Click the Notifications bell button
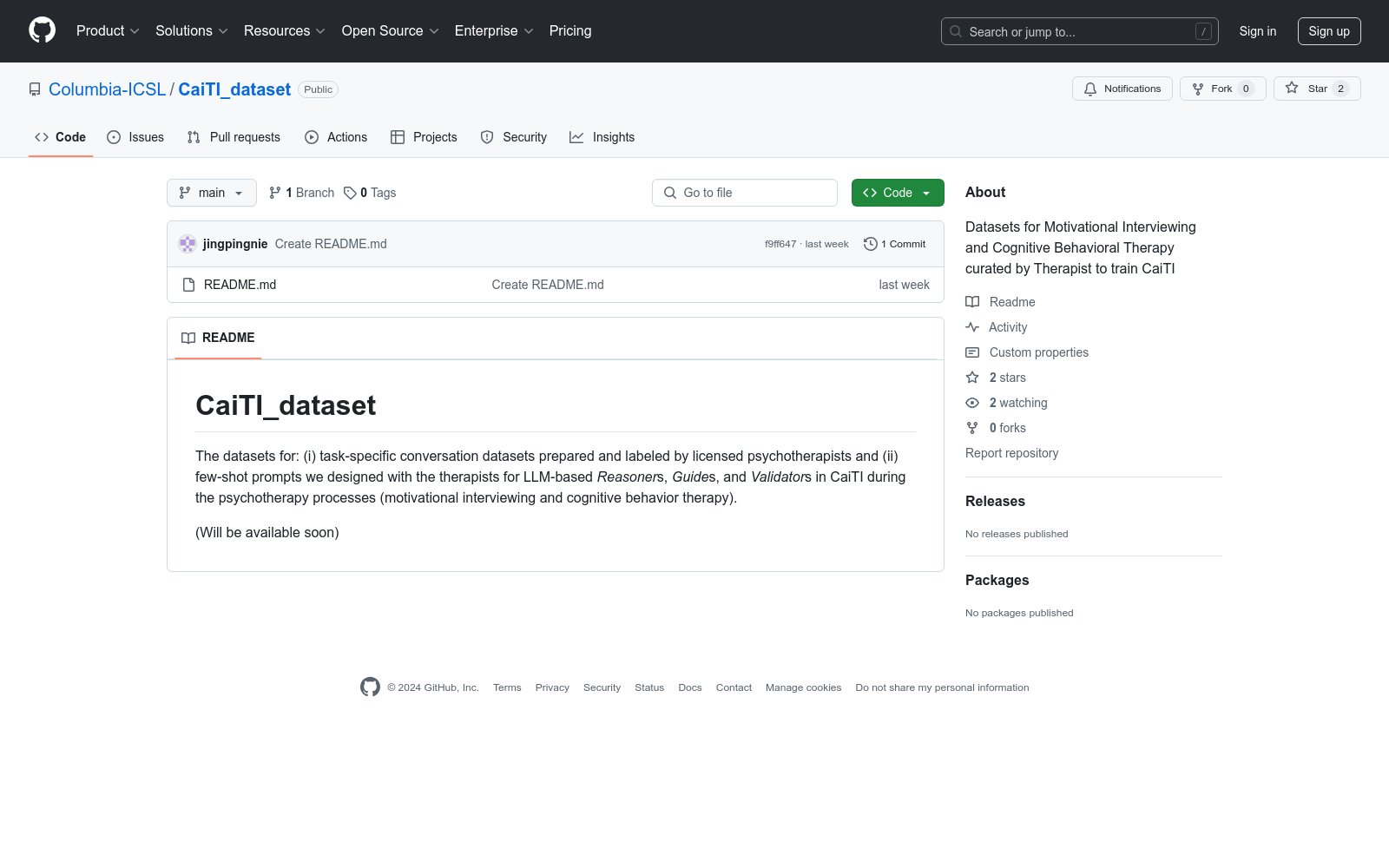Screen dimensions: 1389x868 click(x=1122, y=89)
